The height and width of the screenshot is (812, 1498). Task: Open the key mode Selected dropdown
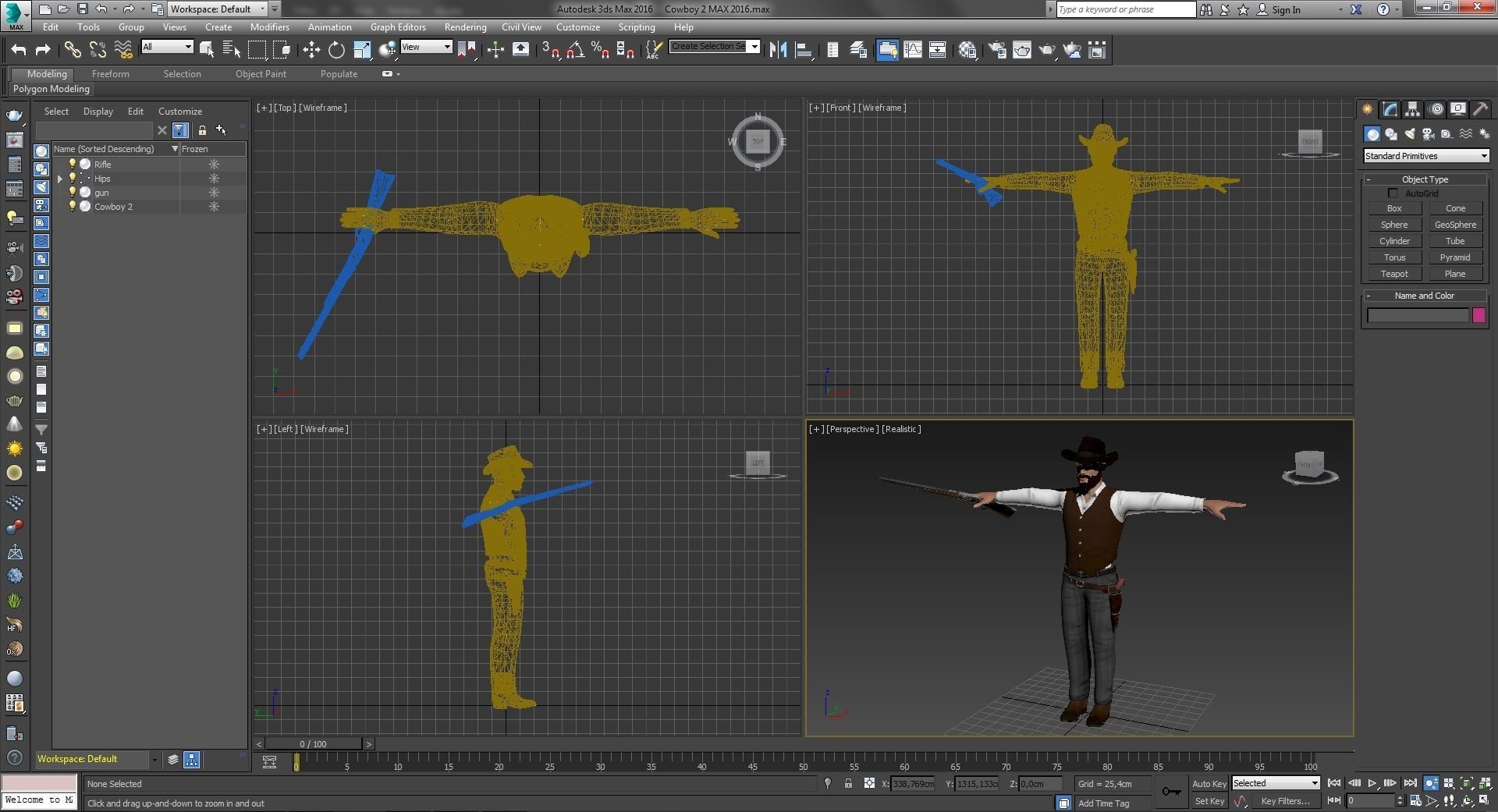(1275, 783)
